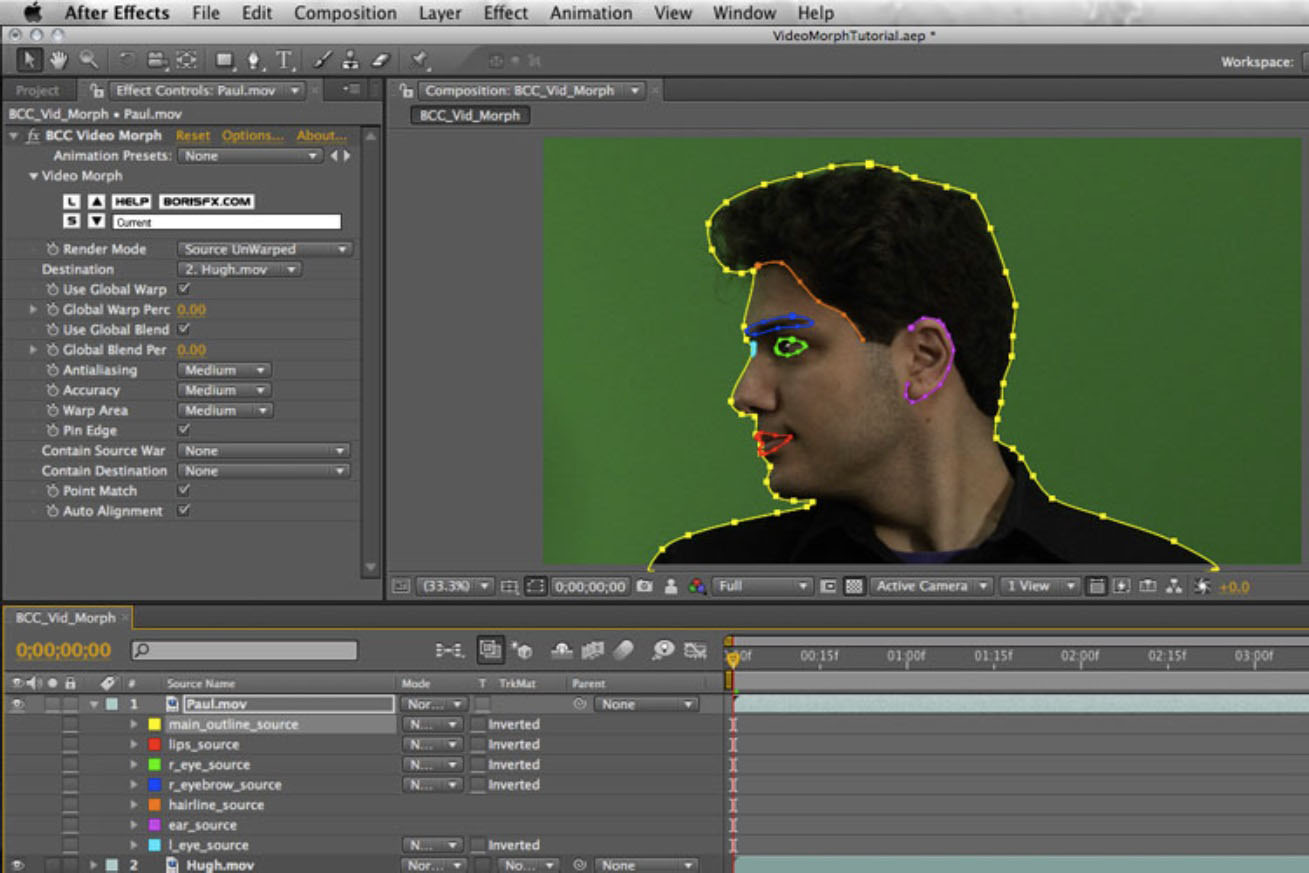Open the Antialiasing Medium dropdown

(224, 370)
